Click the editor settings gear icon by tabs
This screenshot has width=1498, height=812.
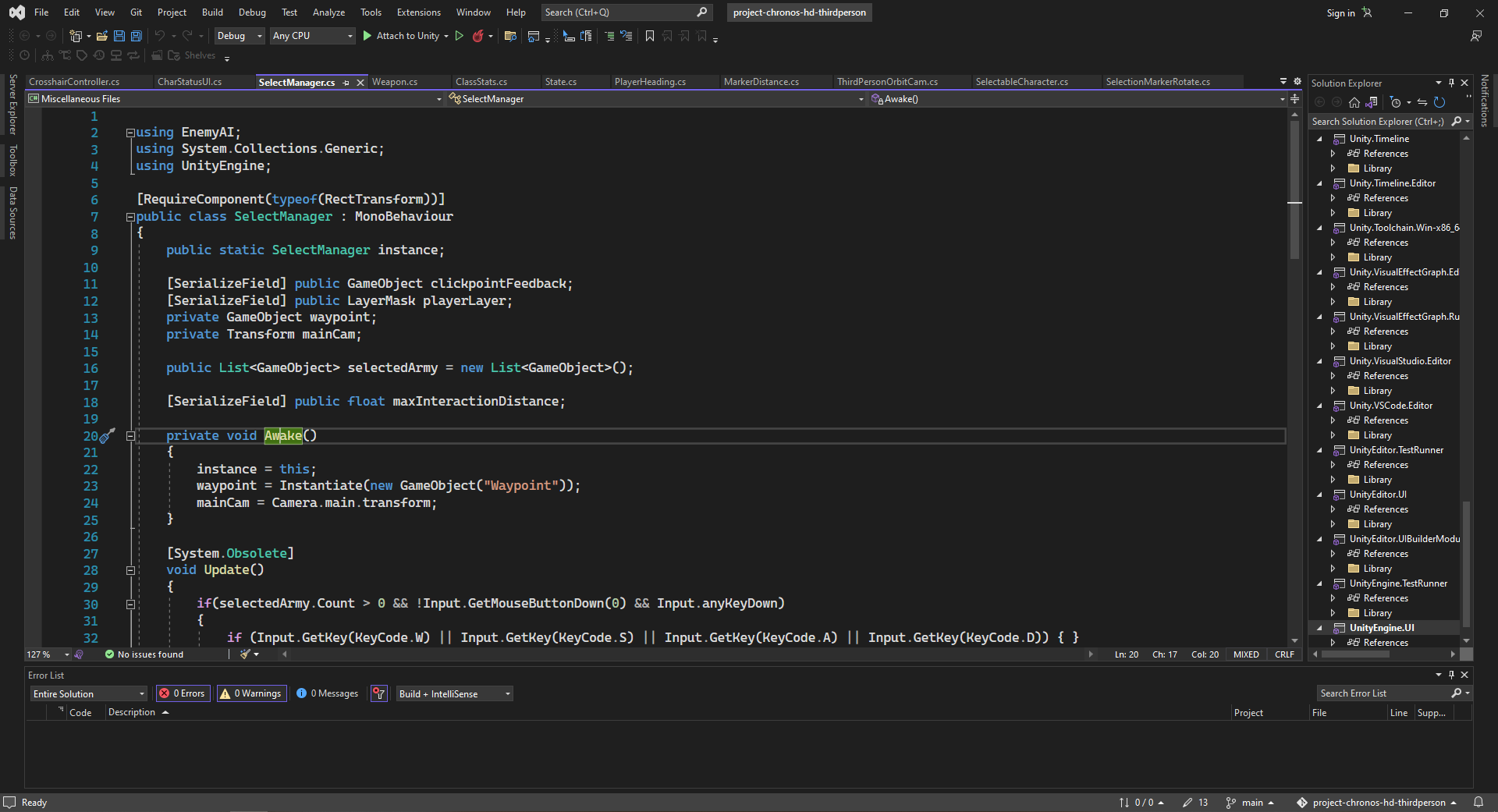click(x=1297, y=81)
